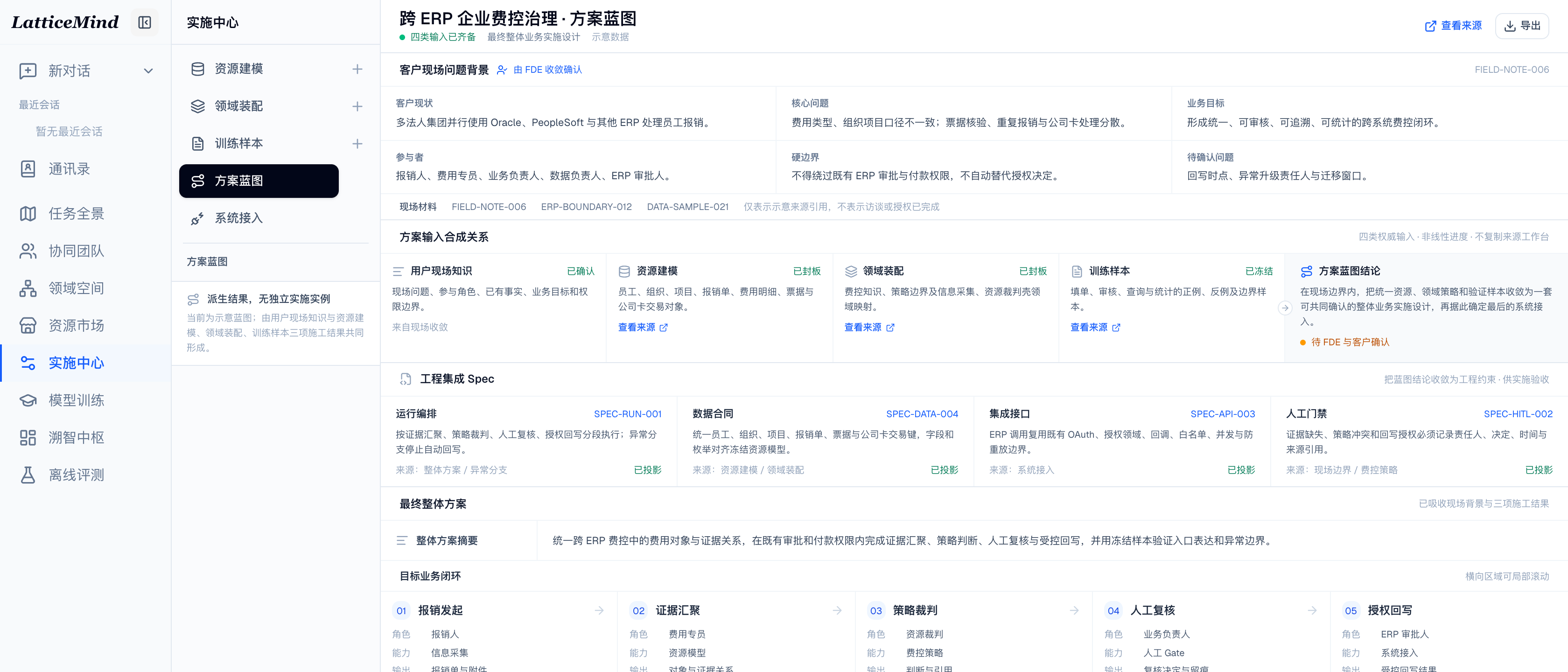
Task: Click the 方案蓝图 route icon in submenu
Action: 198,181
